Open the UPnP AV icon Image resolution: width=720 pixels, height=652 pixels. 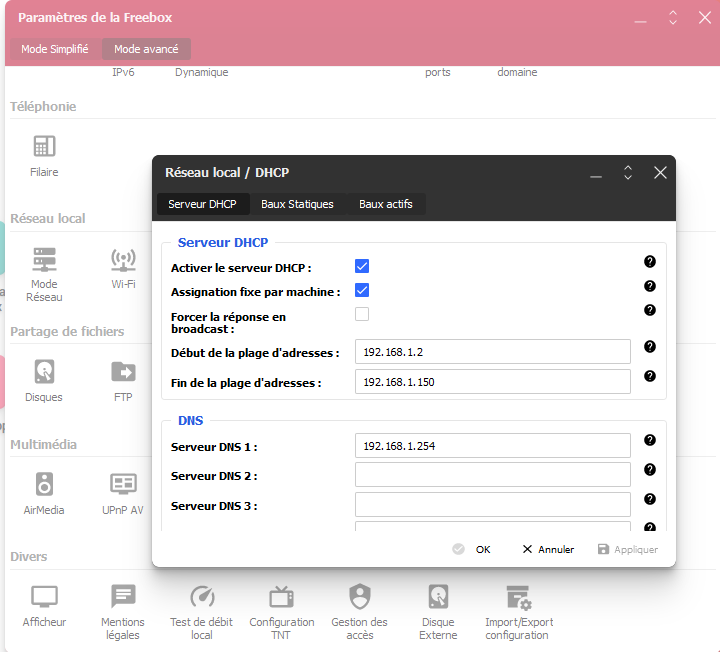[x=123, y=484]
